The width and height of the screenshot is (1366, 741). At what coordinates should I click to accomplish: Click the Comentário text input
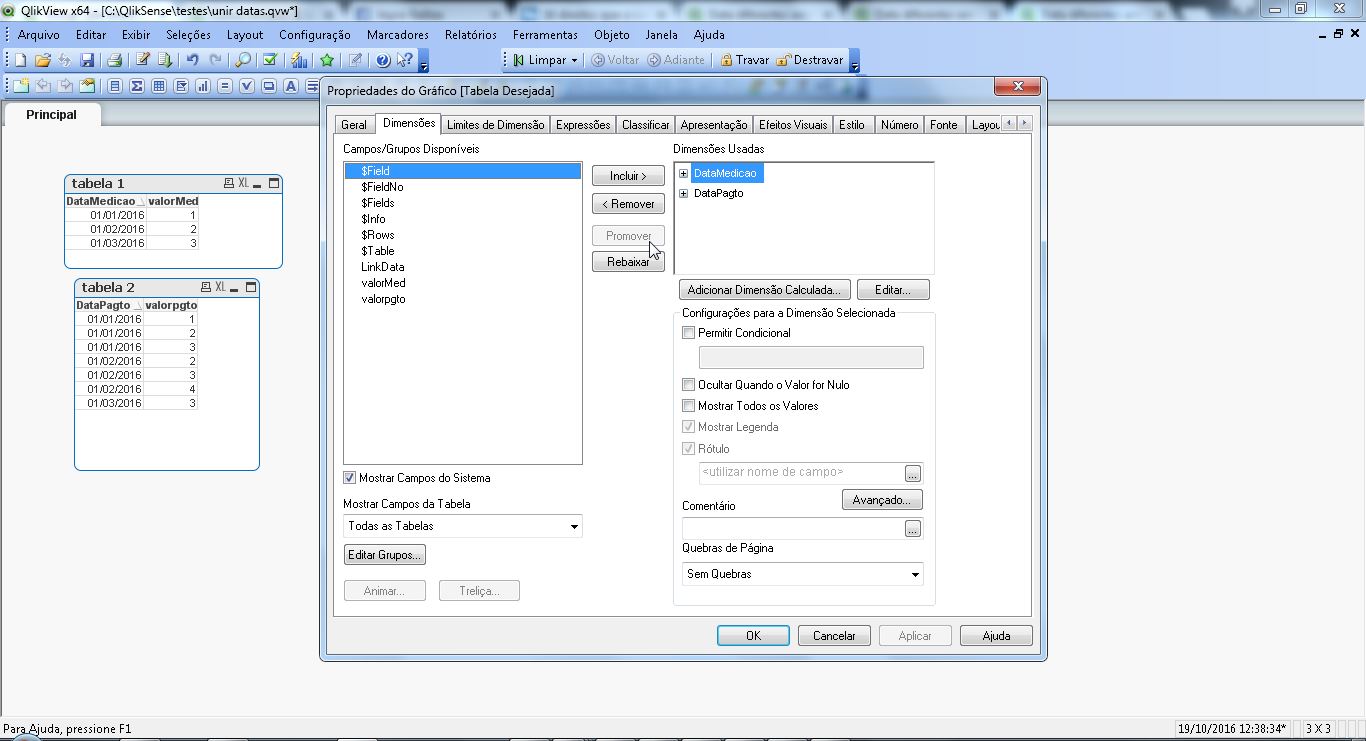[x=793, y=528]
